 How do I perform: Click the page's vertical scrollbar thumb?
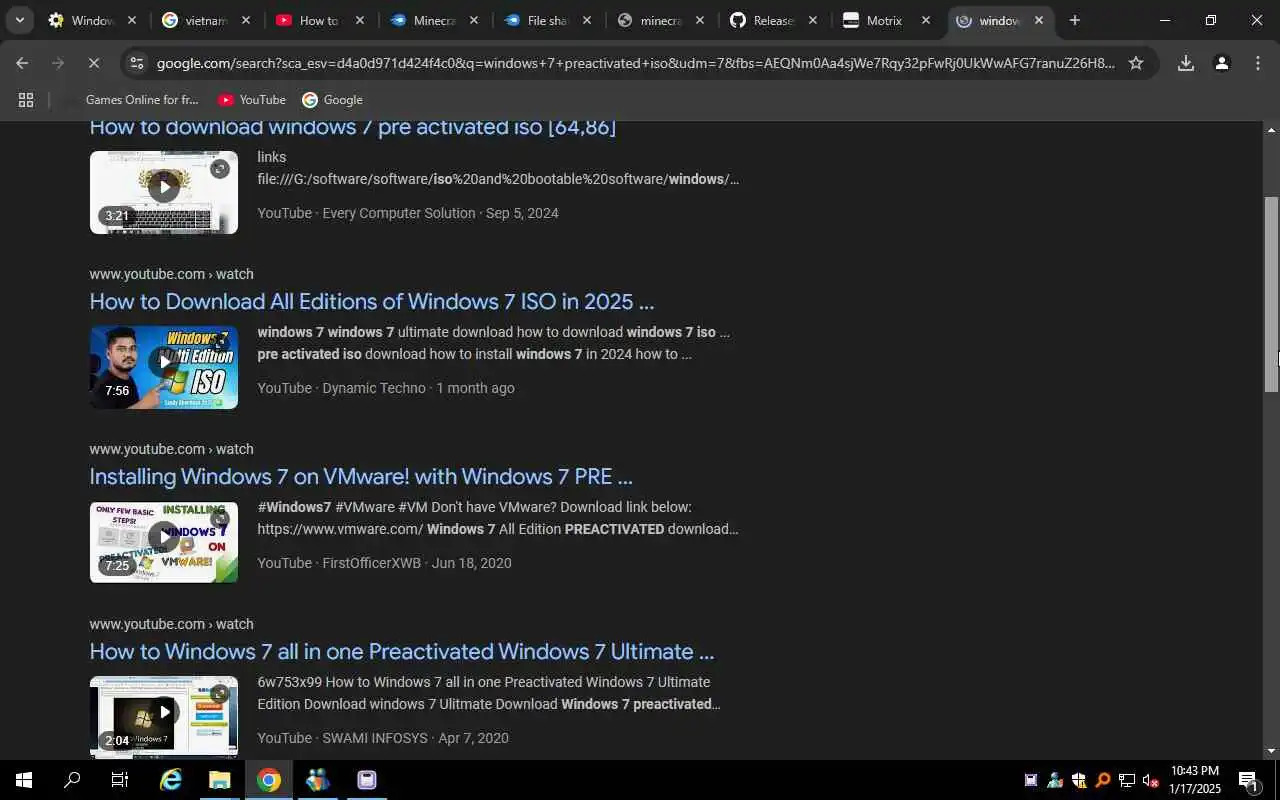coord(1271,294)
